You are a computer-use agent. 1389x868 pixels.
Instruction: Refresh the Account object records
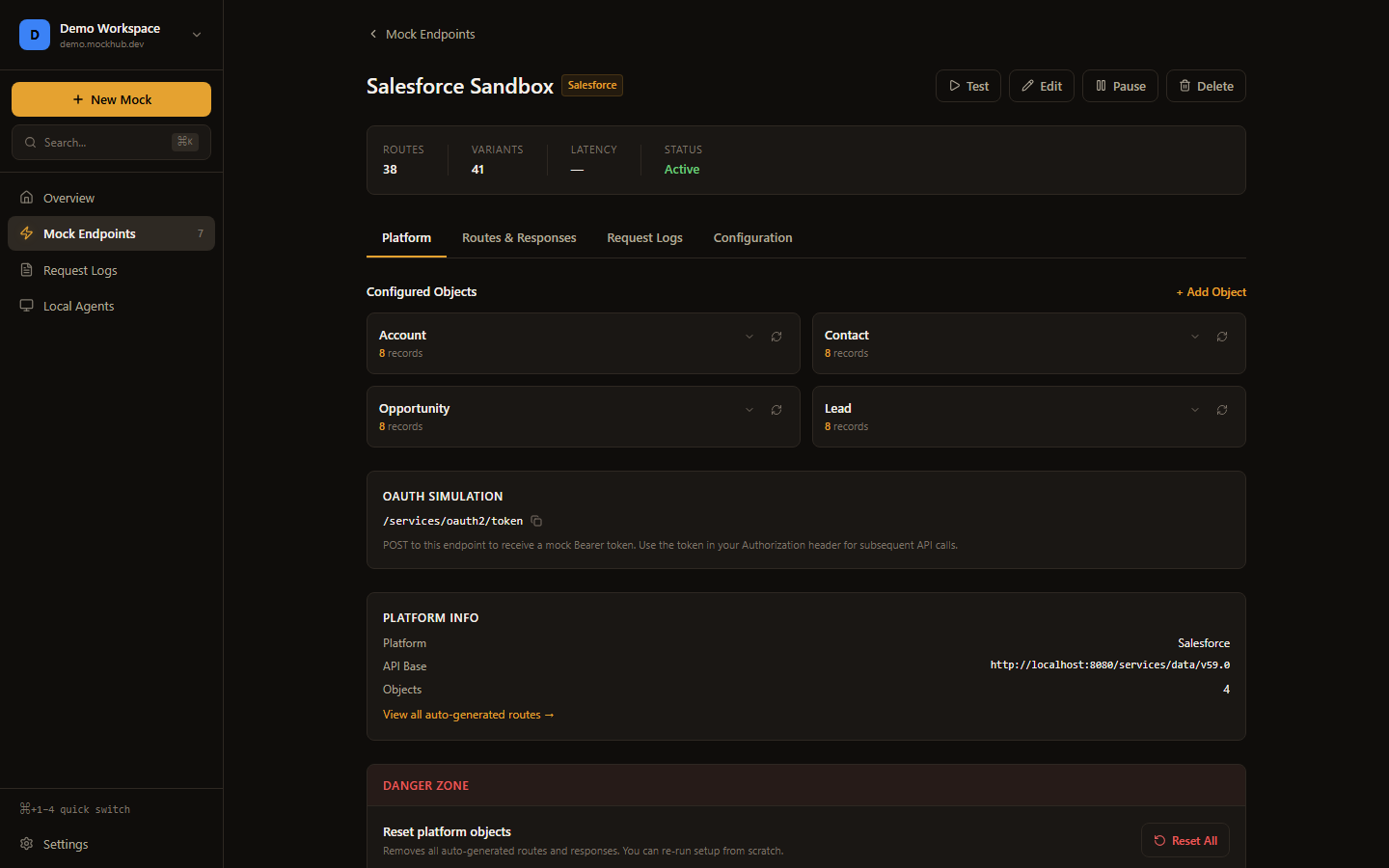[776, 337]
